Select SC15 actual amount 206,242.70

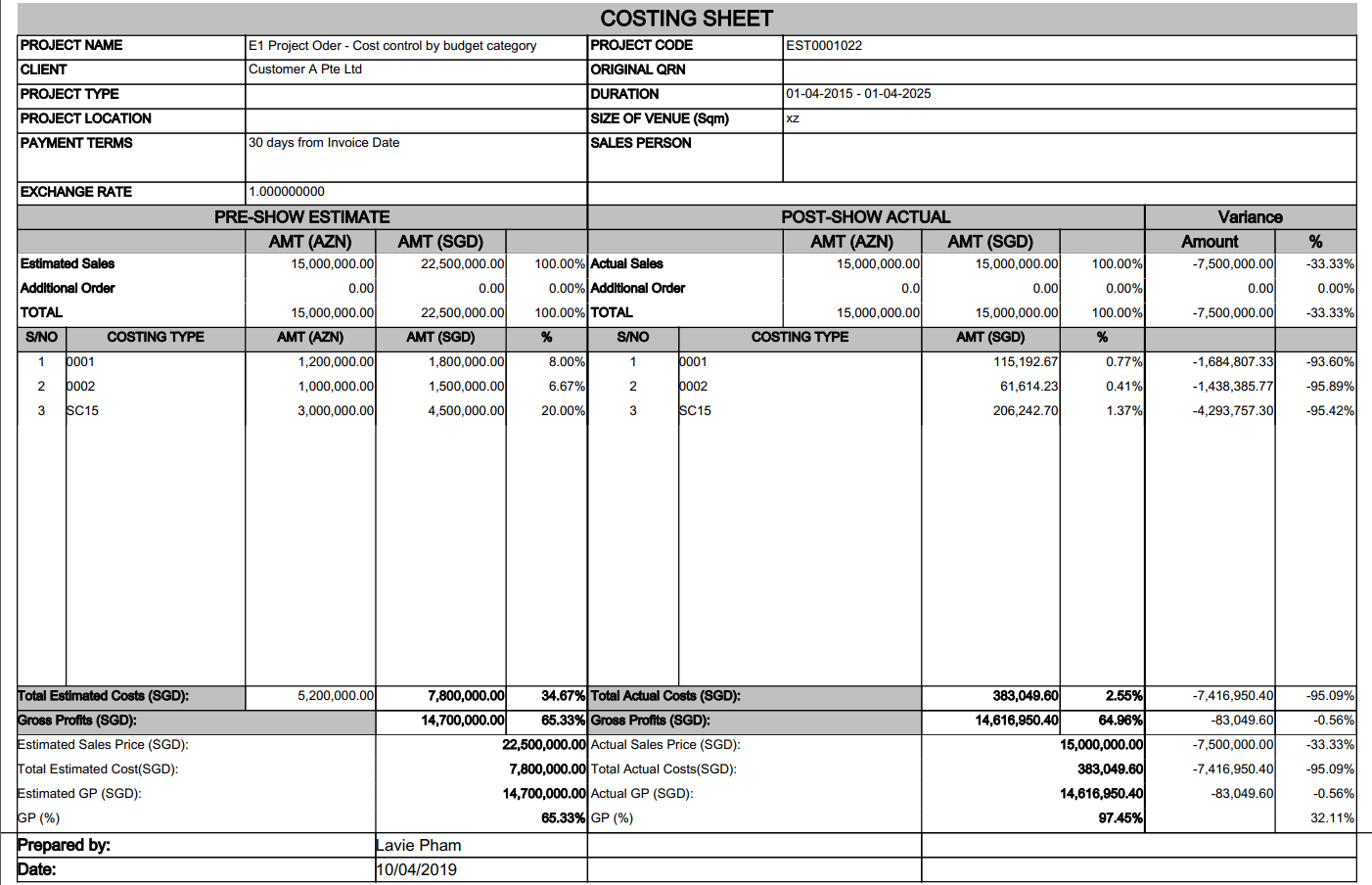tap(1025, 411)
